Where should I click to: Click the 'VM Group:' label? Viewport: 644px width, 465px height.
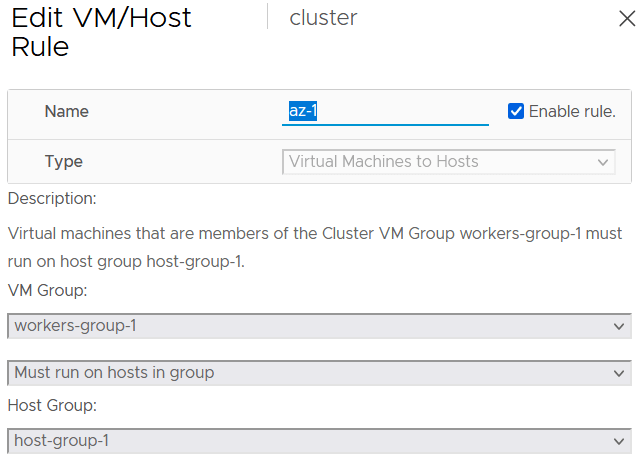click(x=46, y=290)
